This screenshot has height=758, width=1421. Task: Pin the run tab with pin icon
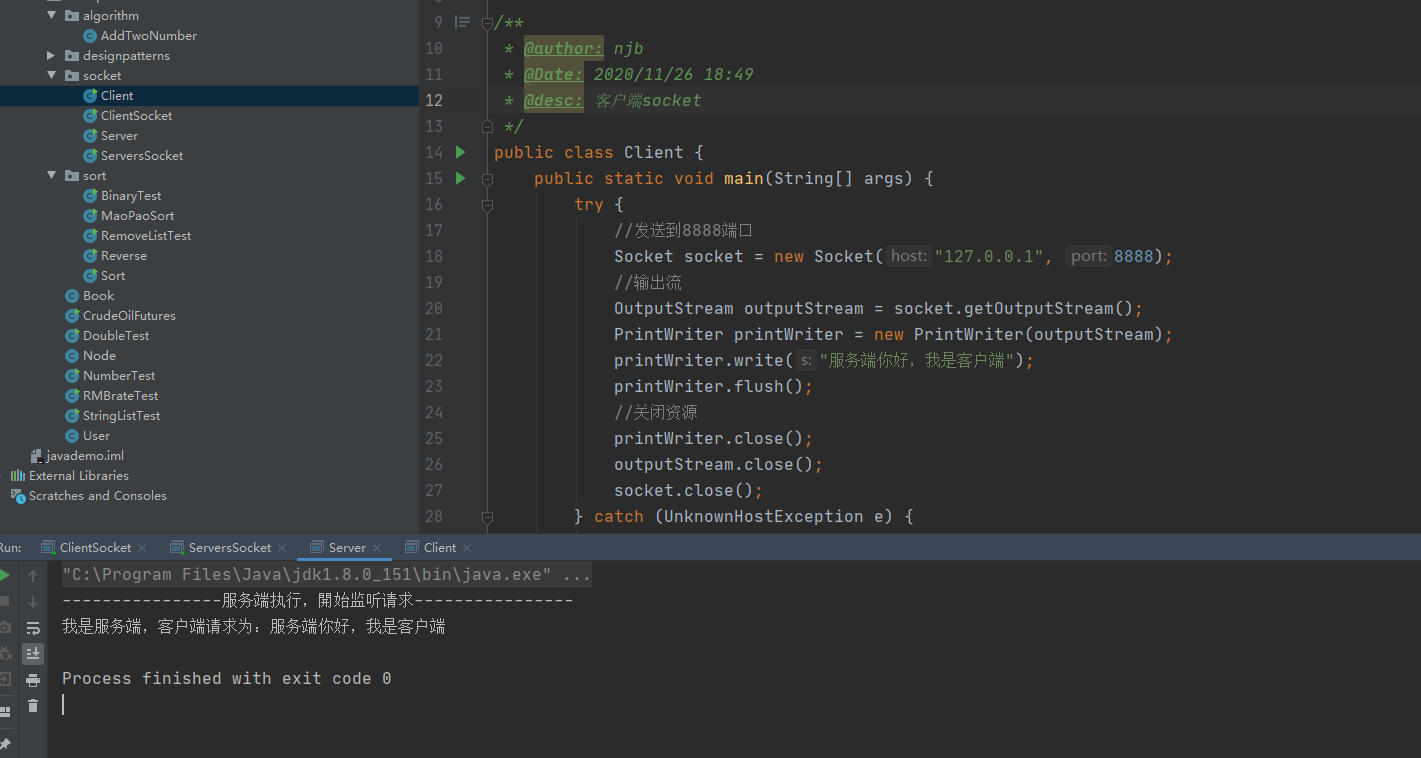coord(5,744)
